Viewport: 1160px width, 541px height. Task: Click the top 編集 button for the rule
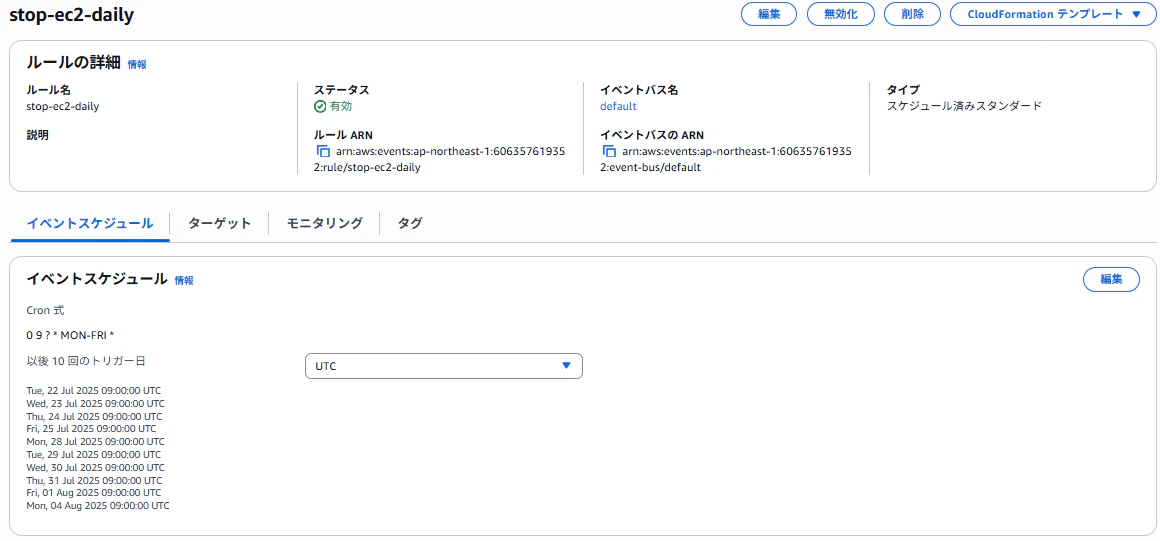(x=769, y=14)
